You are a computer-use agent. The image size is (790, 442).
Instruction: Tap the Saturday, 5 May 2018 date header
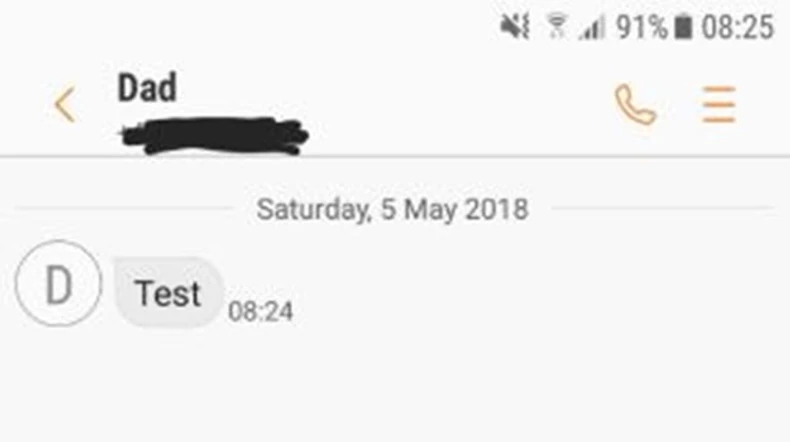pos(392,209)
